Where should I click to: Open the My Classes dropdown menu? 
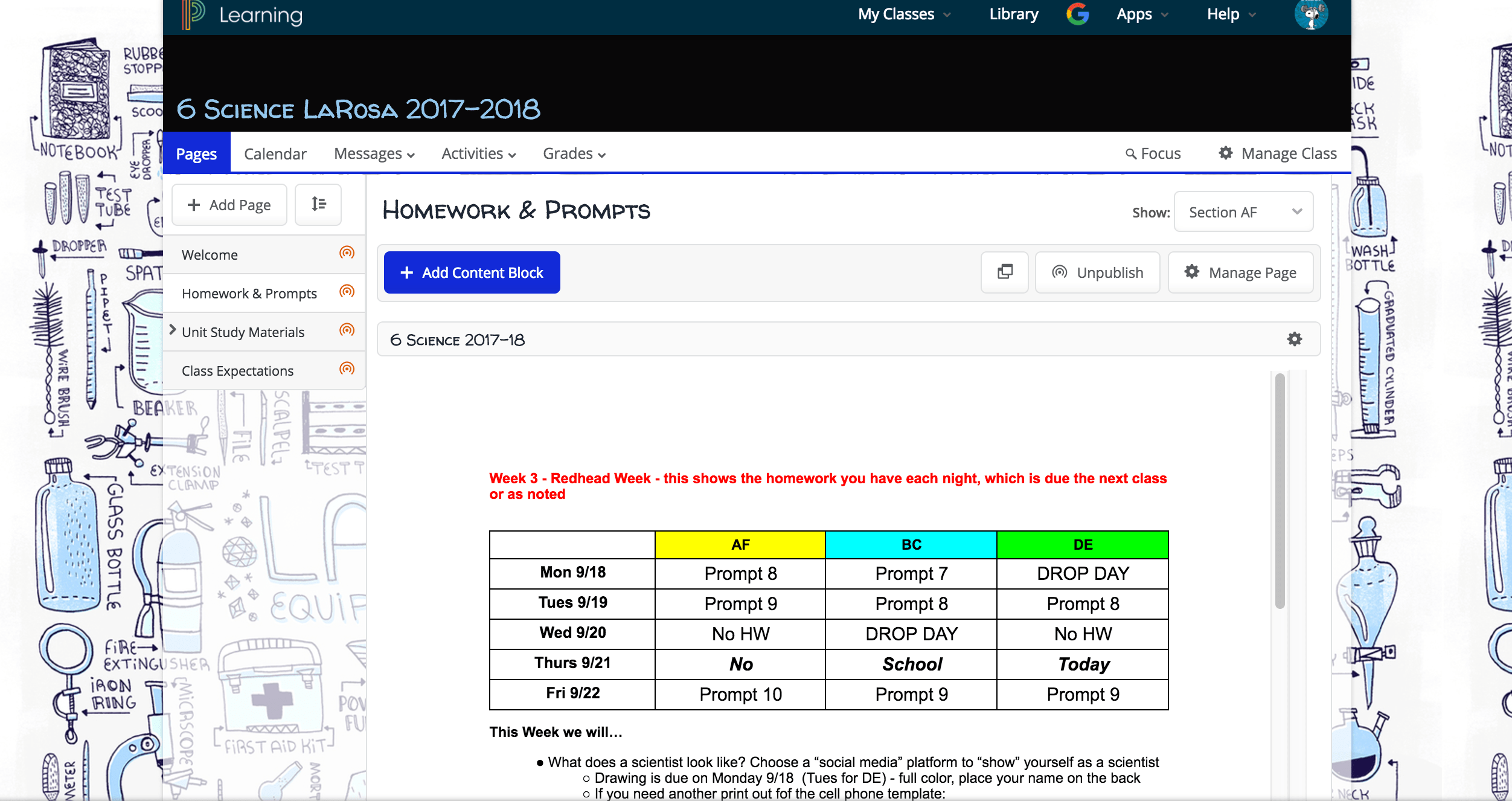point(903,14)
